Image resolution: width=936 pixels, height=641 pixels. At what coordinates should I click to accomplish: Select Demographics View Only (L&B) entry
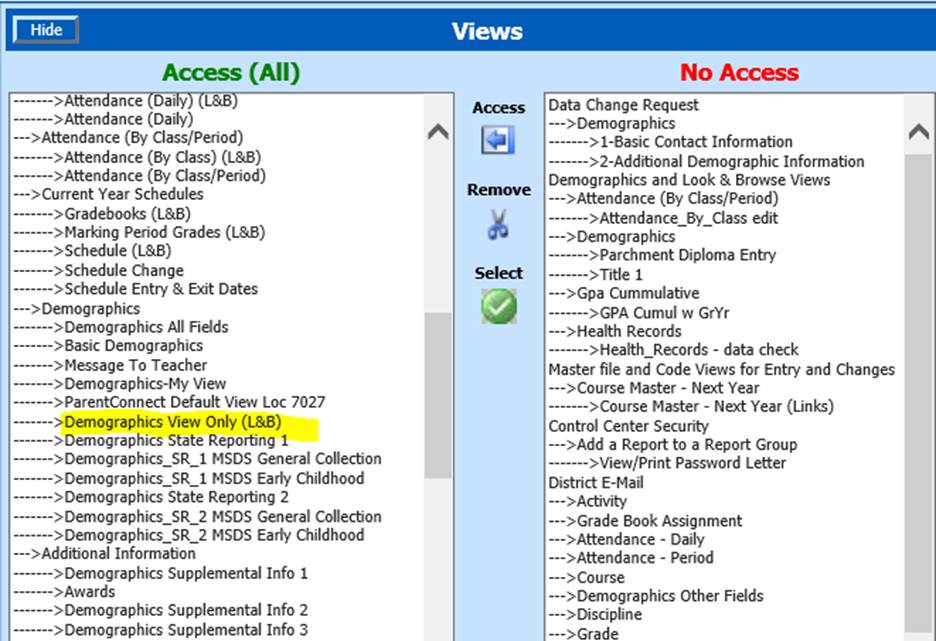pyautogui.click(x=172, y=422)
